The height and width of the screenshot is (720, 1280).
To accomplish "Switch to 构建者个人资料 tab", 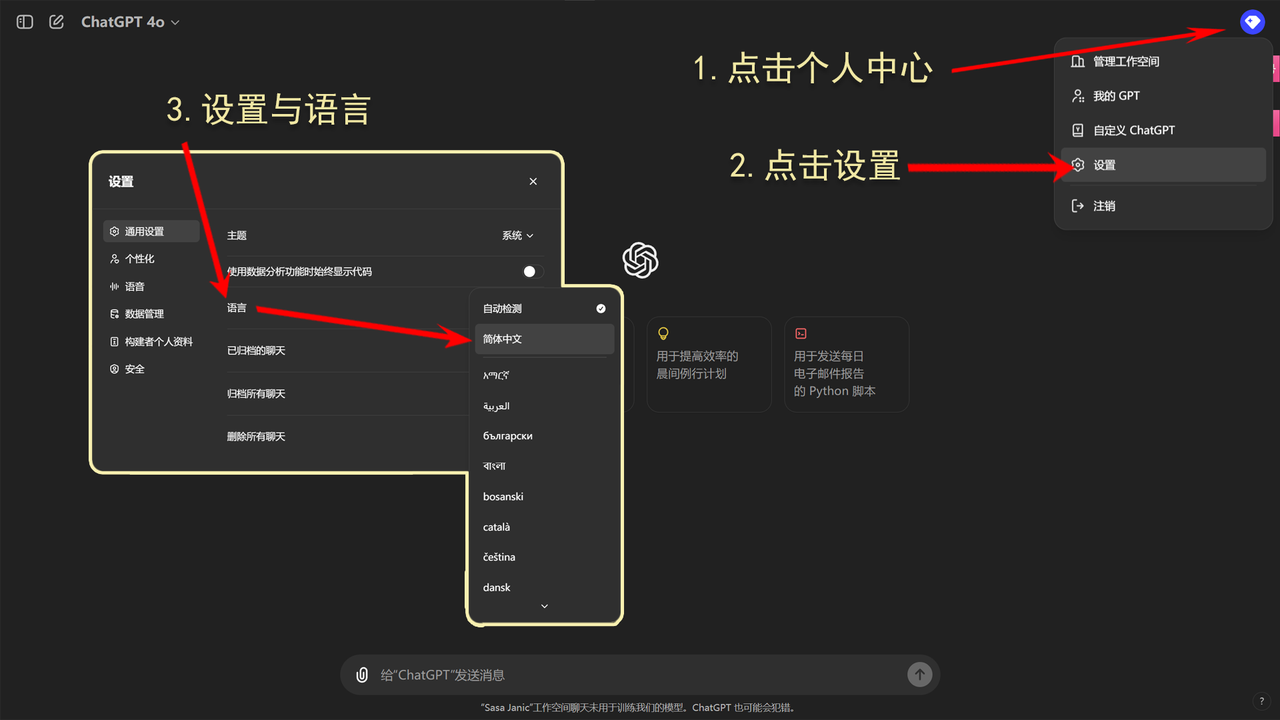I will click(x=151, y=342).
